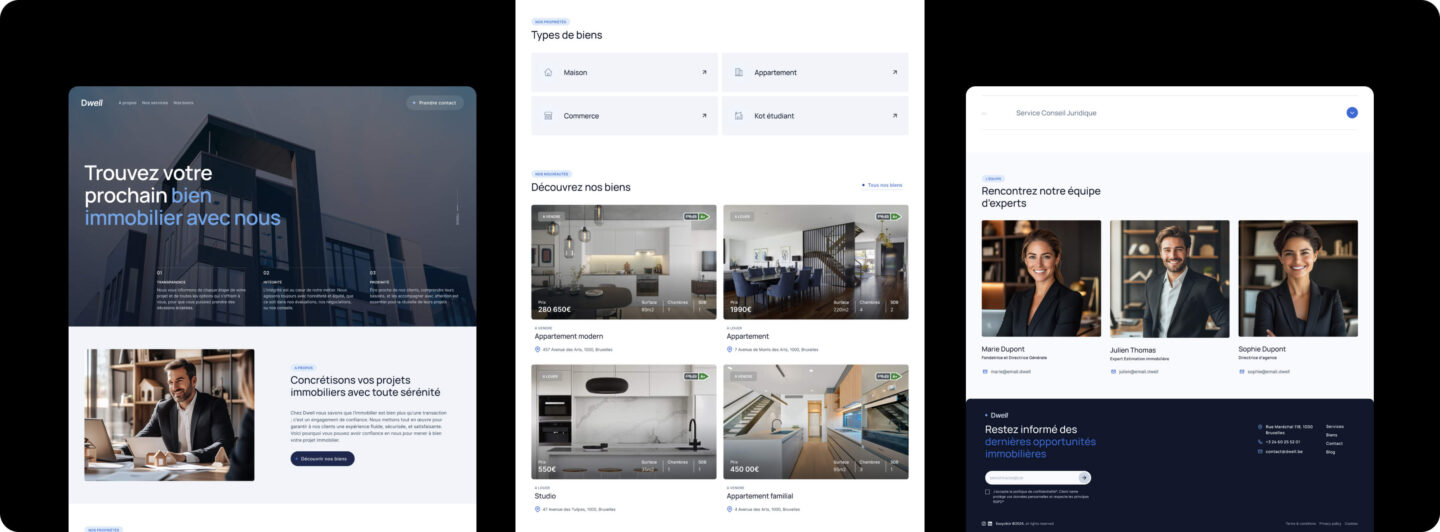Submit newsletter with the arrow button

coord(1084,478)
